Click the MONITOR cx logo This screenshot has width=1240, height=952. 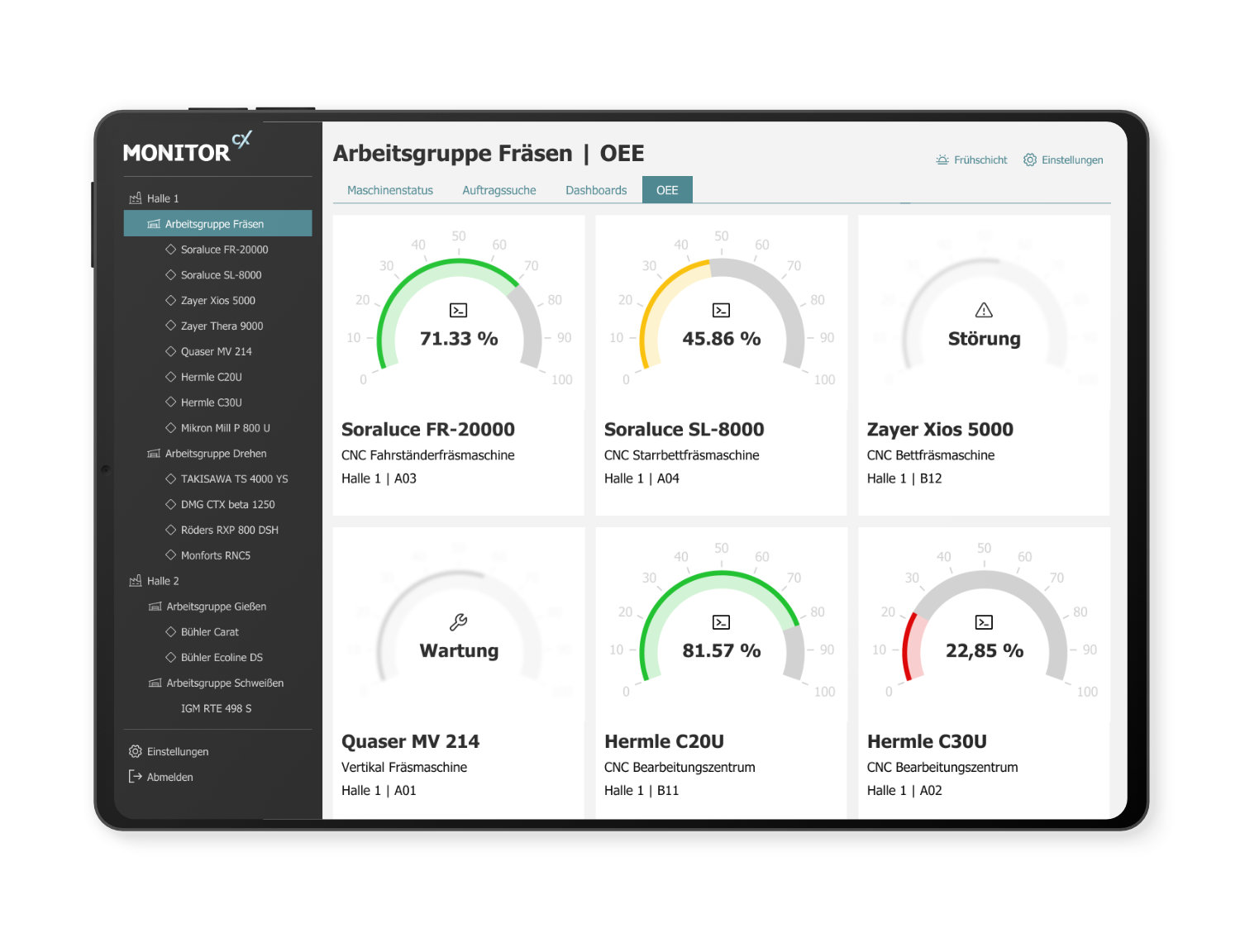click(x=187, y=150)
